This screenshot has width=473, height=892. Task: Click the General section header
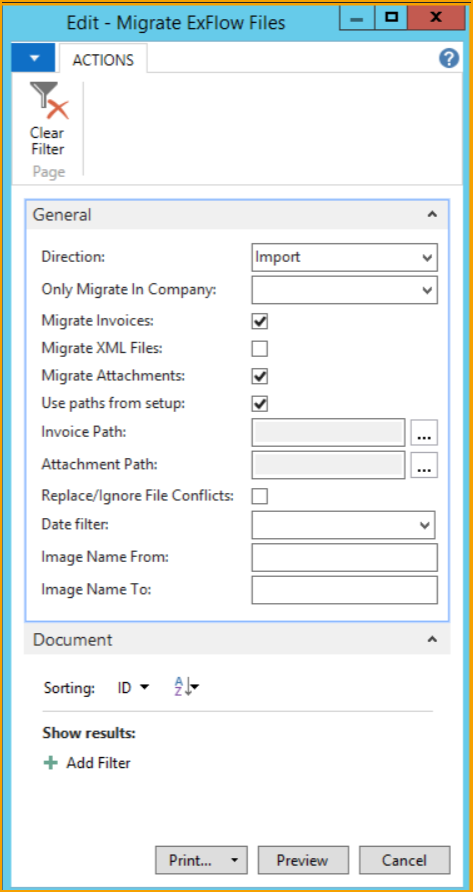tap(237, 214)
